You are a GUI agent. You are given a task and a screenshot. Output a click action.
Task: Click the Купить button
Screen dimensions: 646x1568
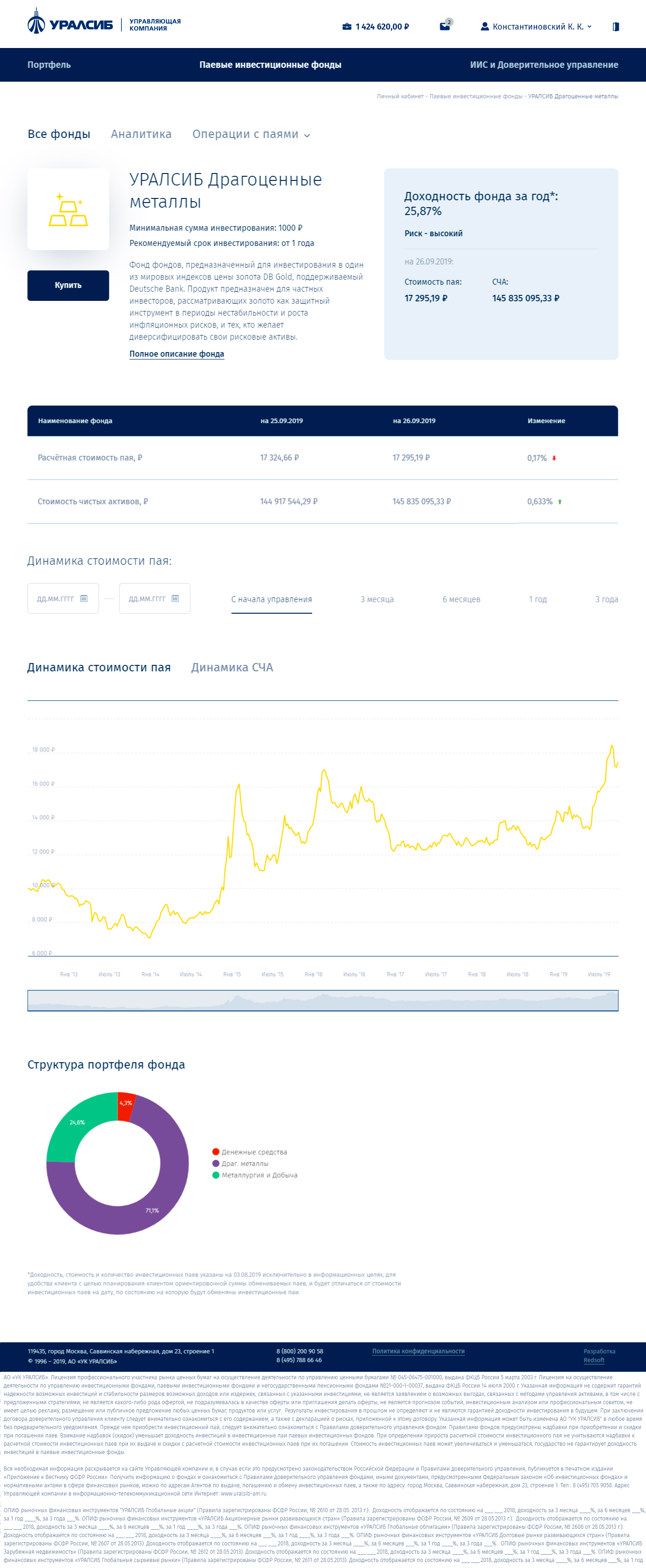(x=68, y=286)
